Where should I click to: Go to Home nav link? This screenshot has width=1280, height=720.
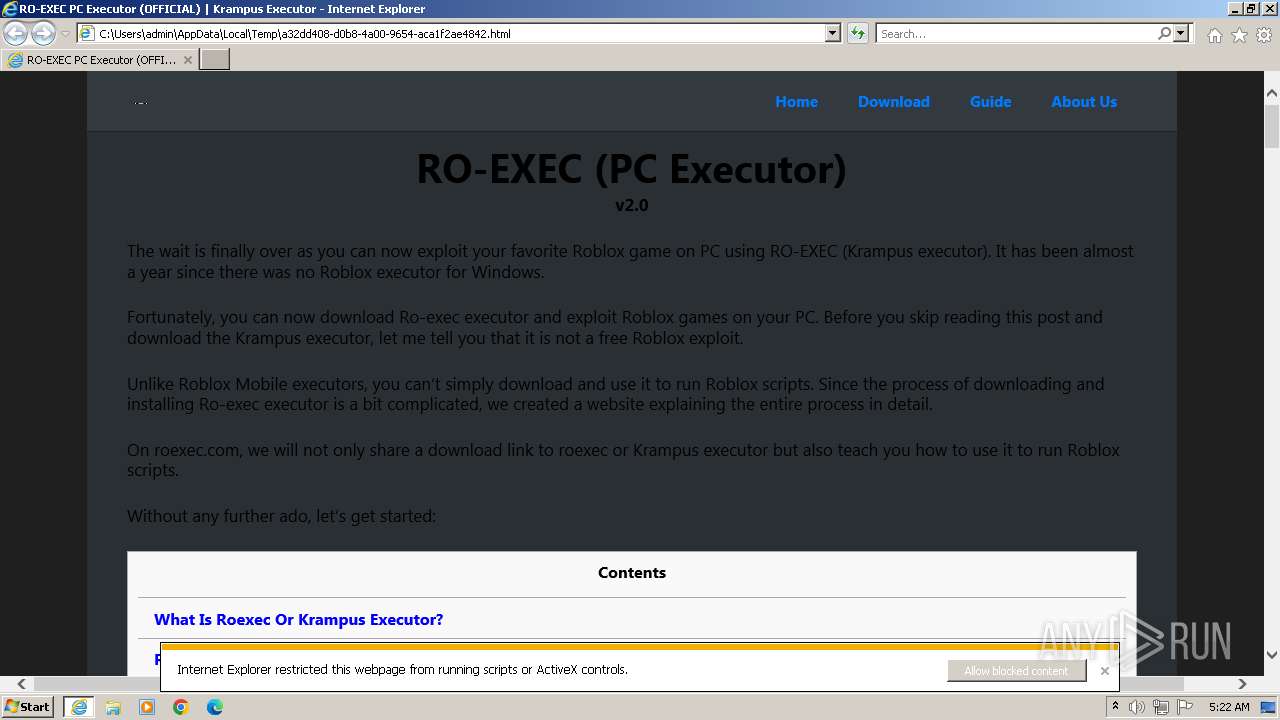pyautogui.click(x=796, y=102)
